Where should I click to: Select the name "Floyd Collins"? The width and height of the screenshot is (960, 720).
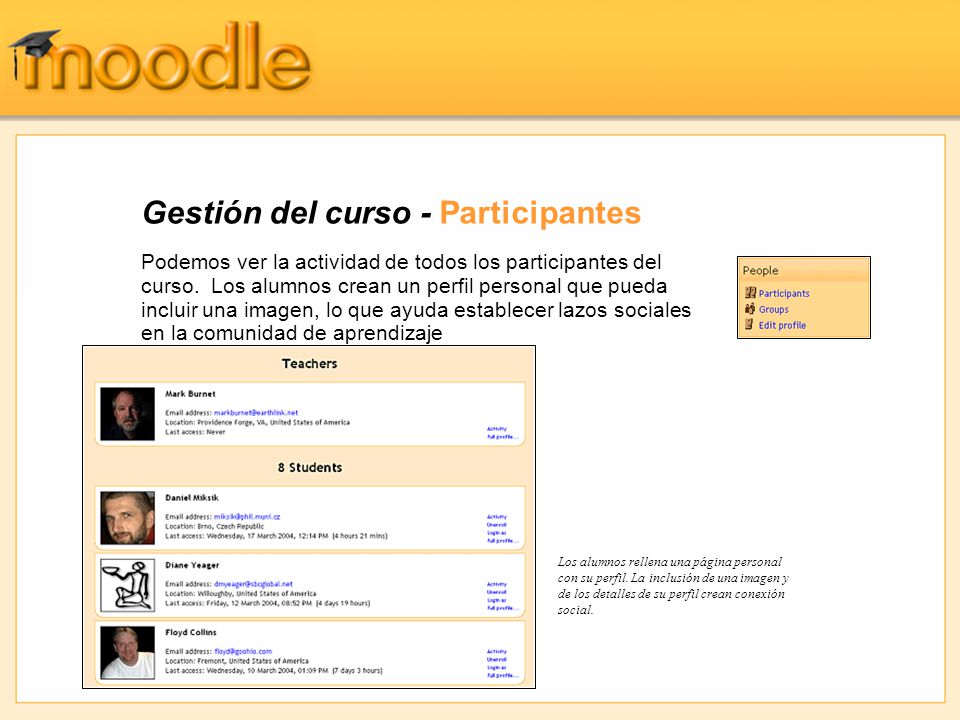click(190, 632)
